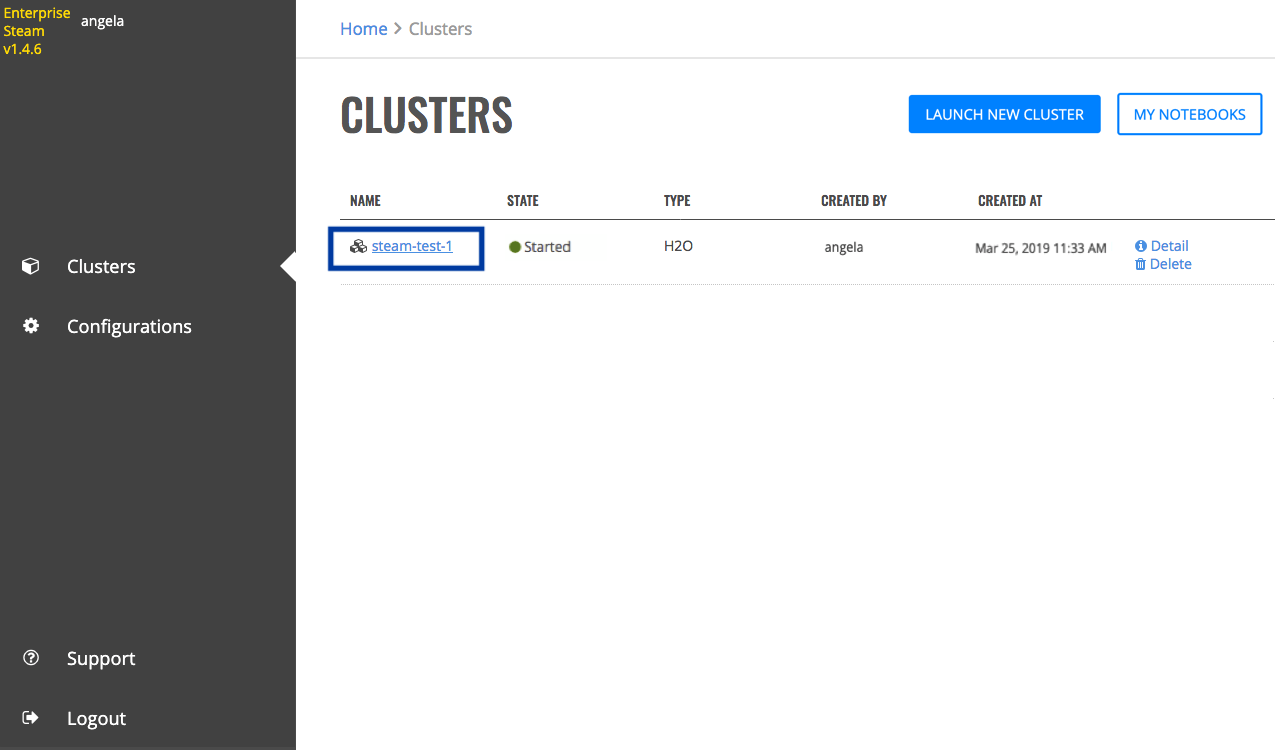The height and width of the screenshot is (750, 1275).
Task: Click the H2O type cell
Action: tap(678, 245)
